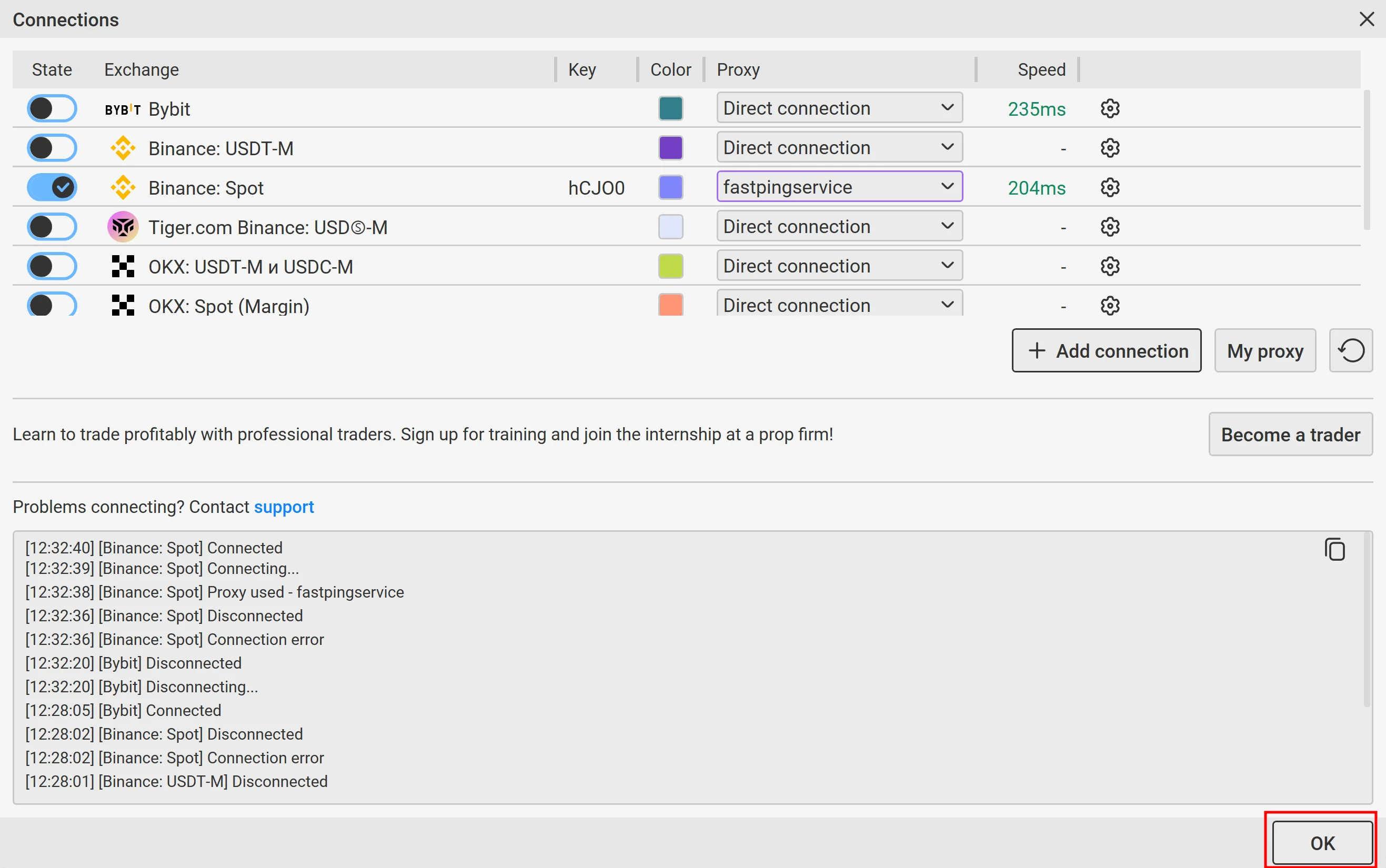1386x868 pixels.
Task: Change the Binance: USDT-M purple color swatch
Action: click(x=670, y=148)
